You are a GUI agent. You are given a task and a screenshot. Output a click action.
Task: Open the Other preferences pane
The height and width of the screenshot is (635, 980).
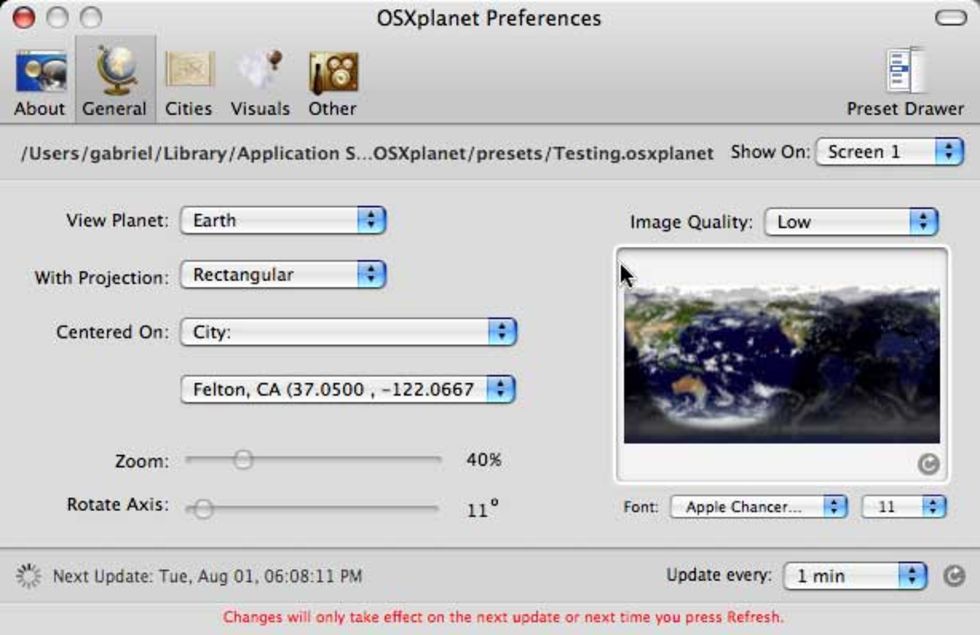coord(332,84)
